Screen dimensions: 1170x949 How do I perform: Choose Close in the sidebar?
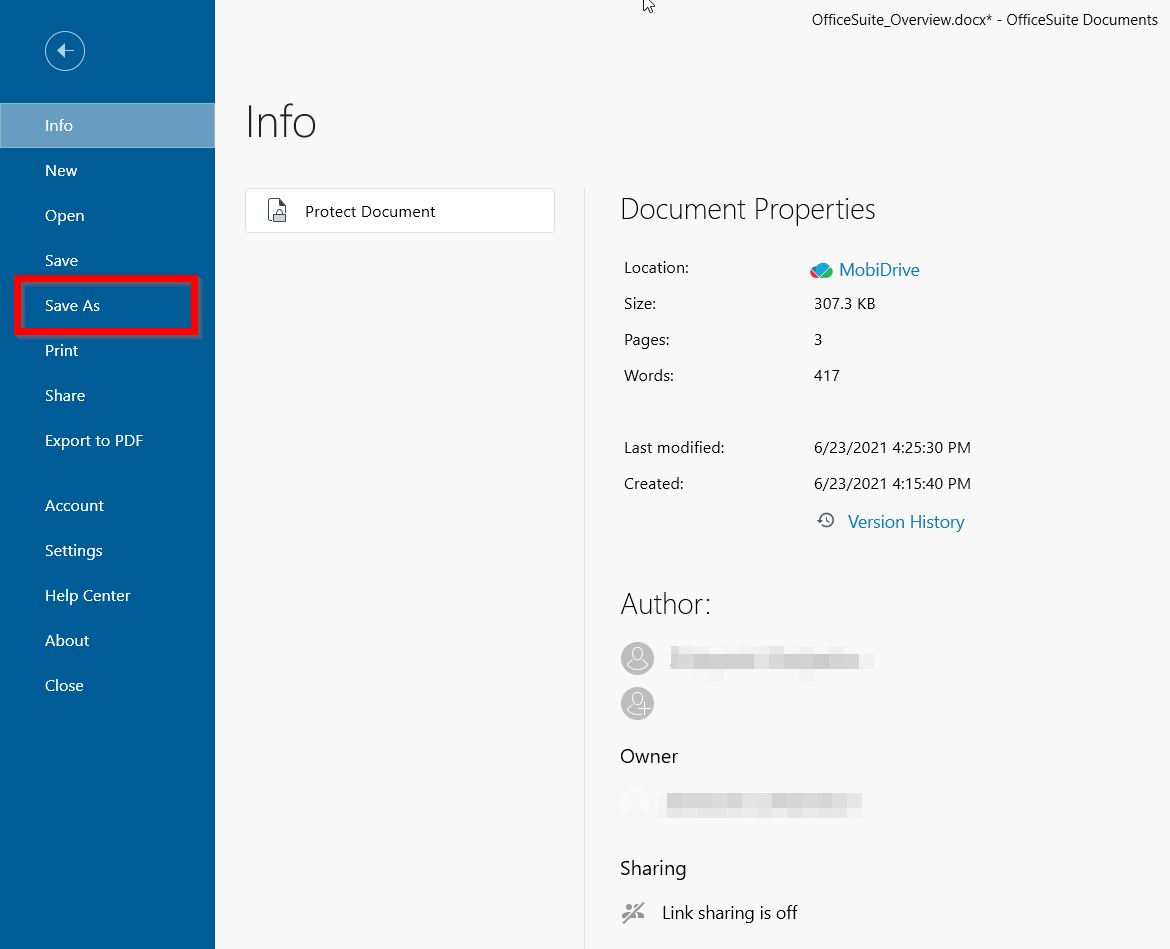[x=107, y=685]
